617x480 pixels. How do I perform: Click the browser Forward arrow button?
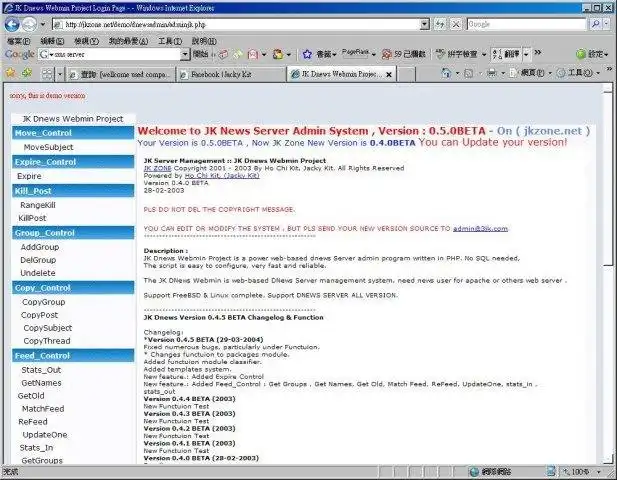coord(29,24)
